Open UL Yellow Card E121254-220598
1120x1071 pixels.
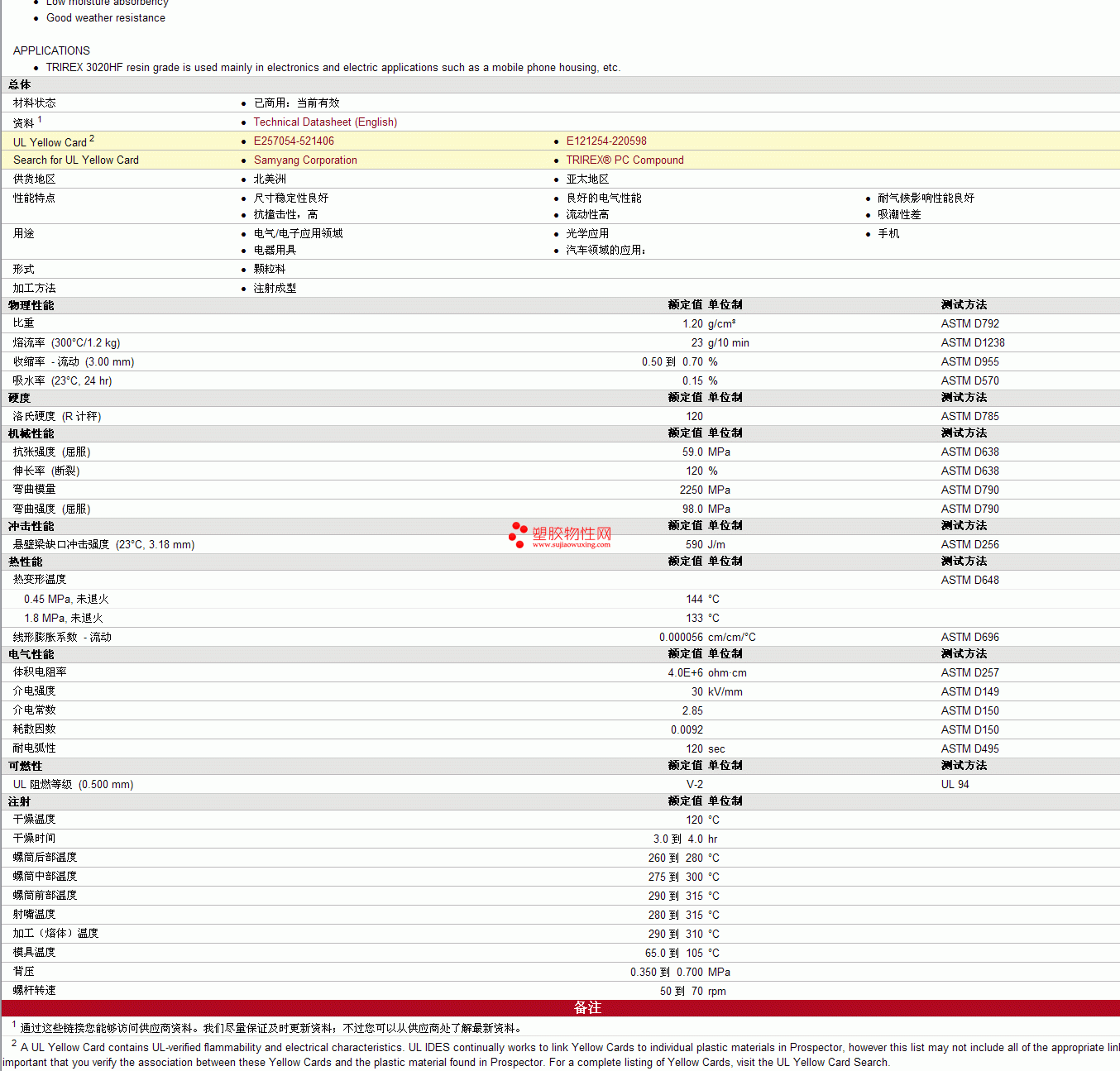(x=606, y=141)
